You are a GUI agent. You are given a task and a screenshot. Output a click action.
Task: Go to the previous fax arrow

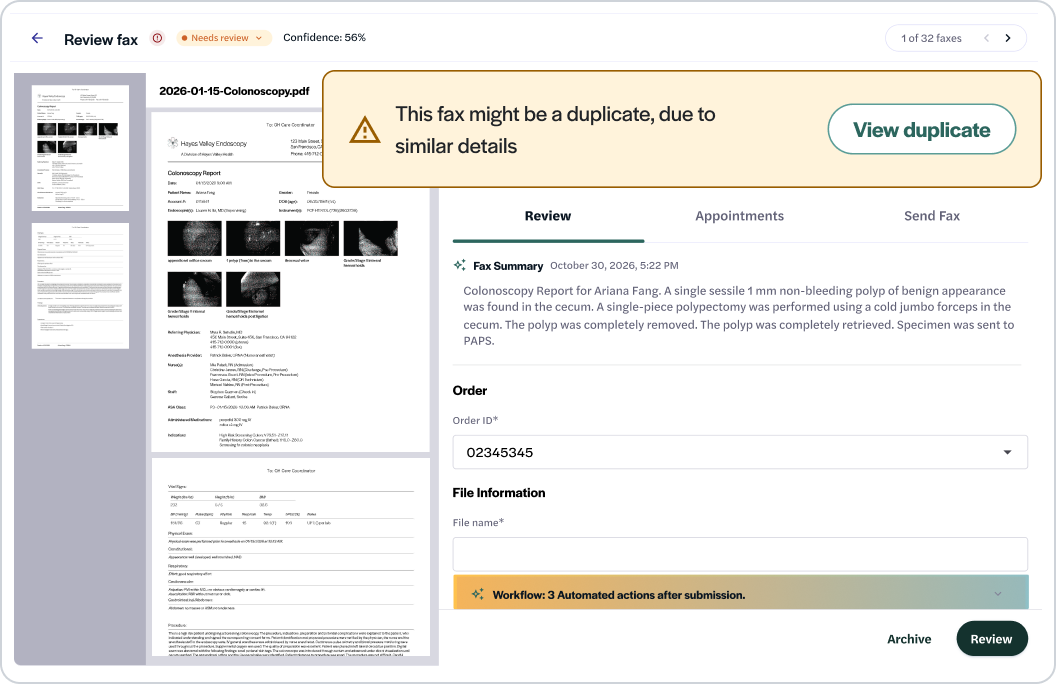[x=987, y=38]
